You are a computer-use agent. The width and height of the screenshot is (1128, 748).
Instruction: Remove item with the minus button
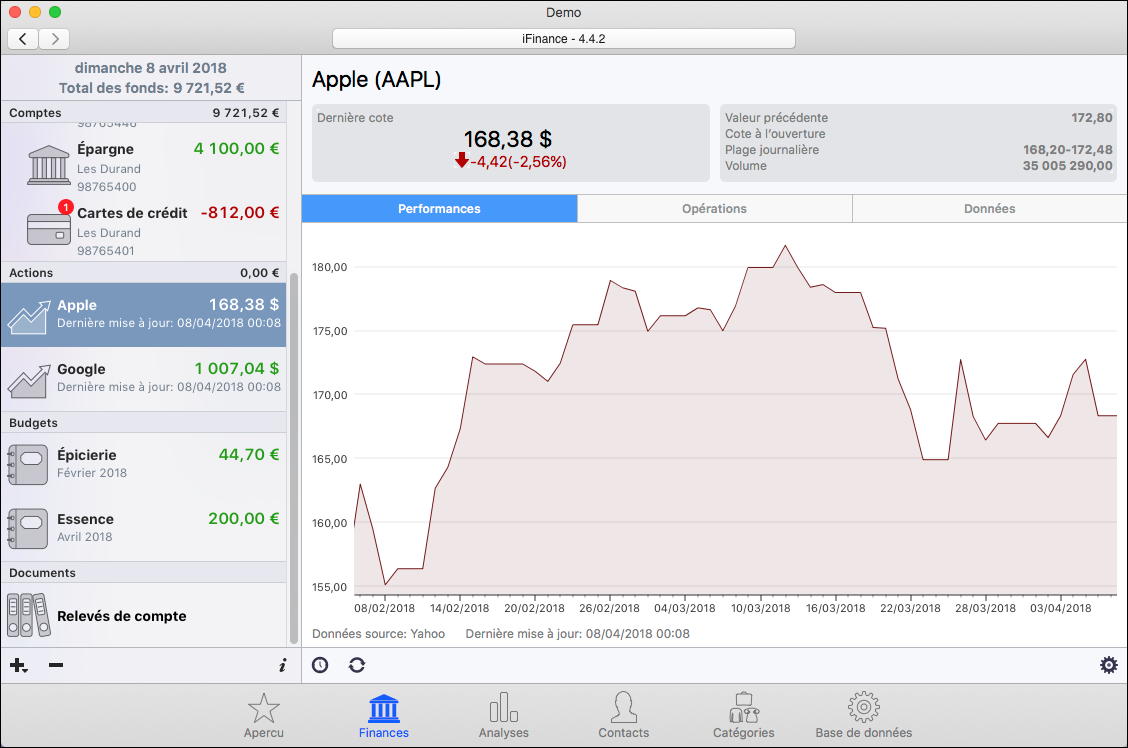coord(56,665)
